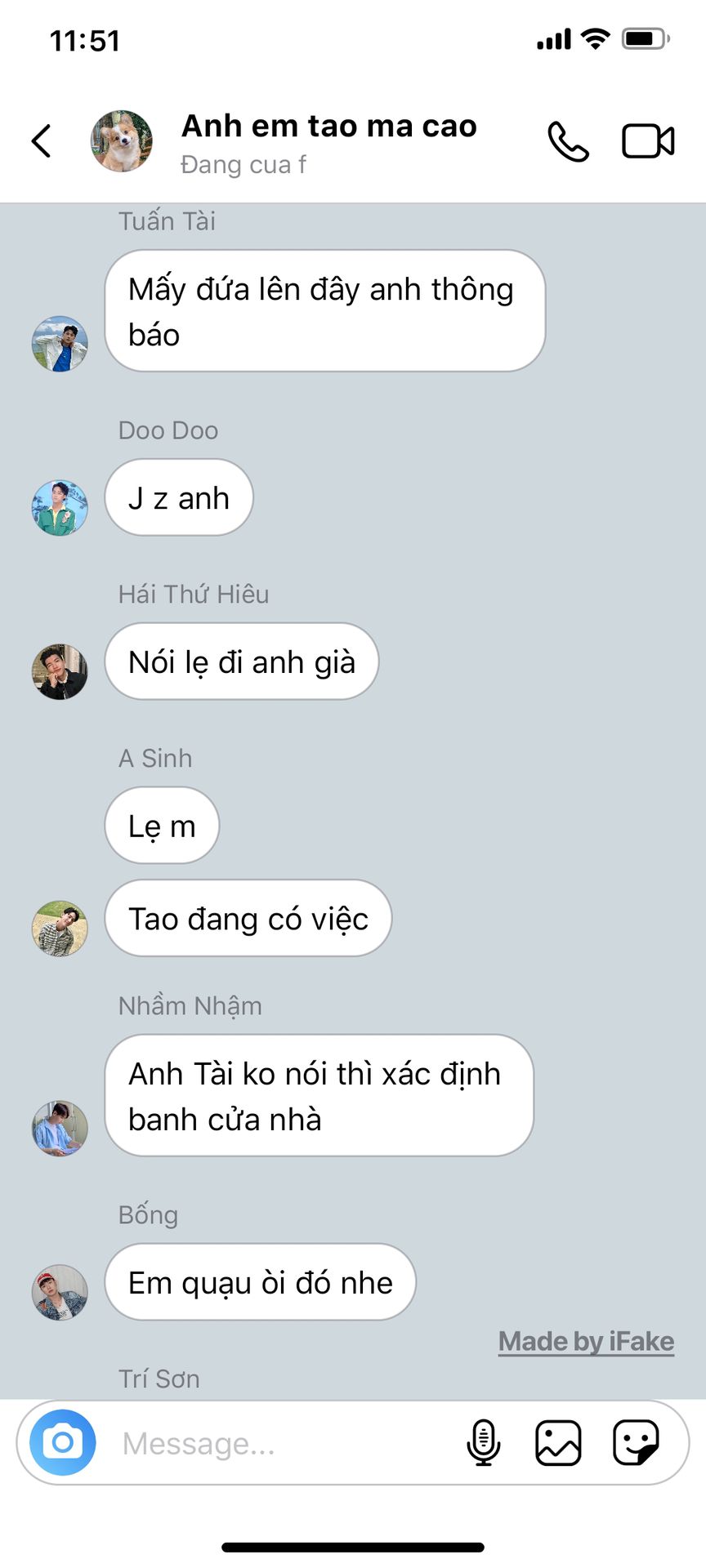Start a video call with the group
This screenshot has height=1568, width=706.
[x=648, y=141]
